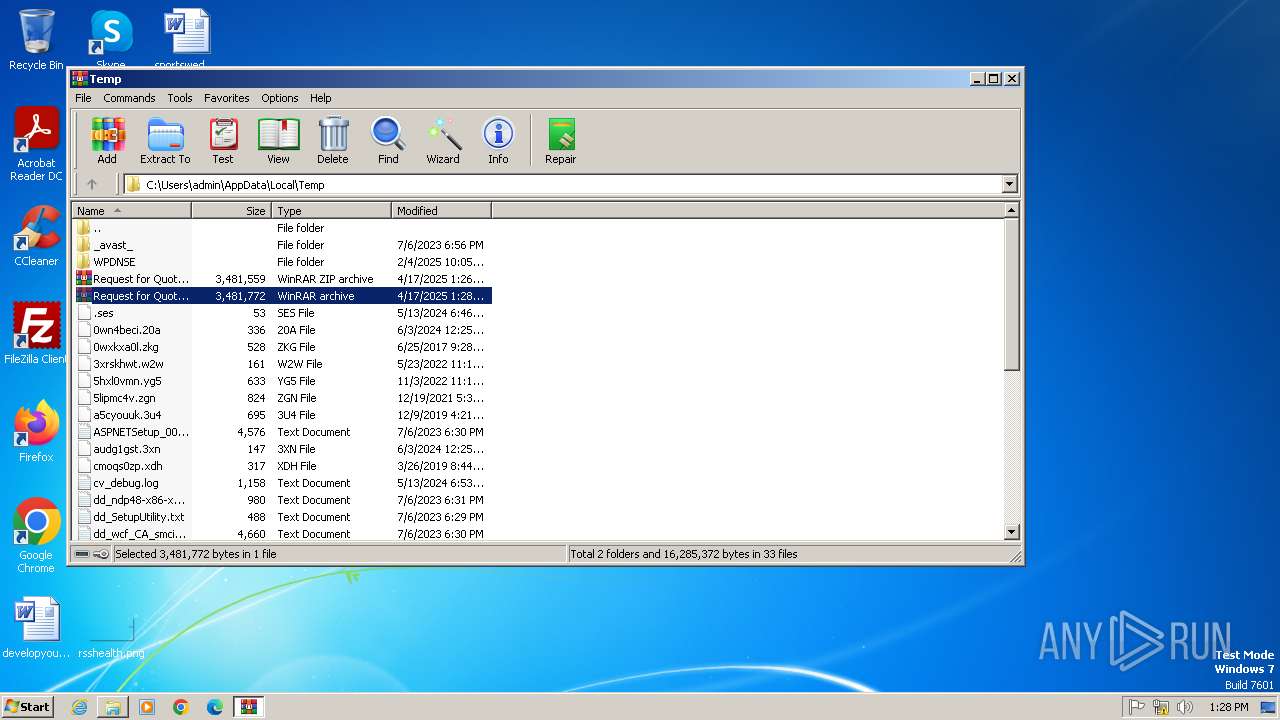Click the address path input field
This screenshot has width=1280, height=720.
click(x=563, y=184)
